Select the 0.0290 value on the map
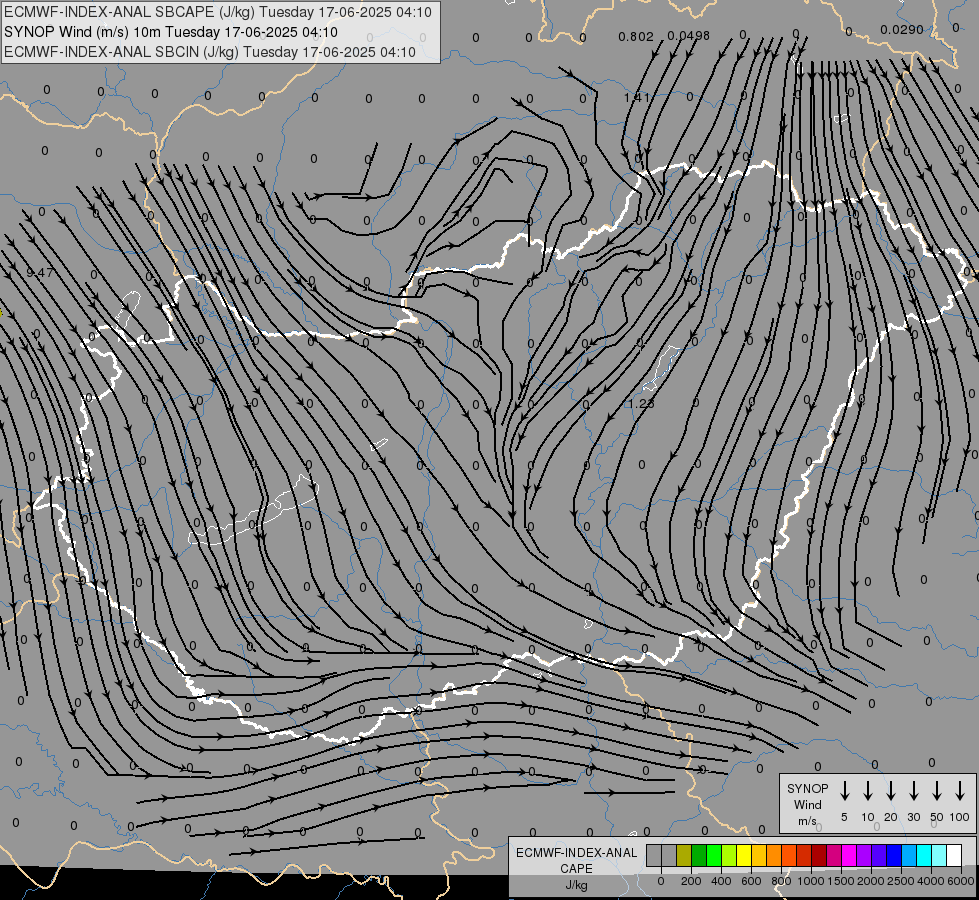979x900 pixels. pyautogui.click(x=902, y=29)
